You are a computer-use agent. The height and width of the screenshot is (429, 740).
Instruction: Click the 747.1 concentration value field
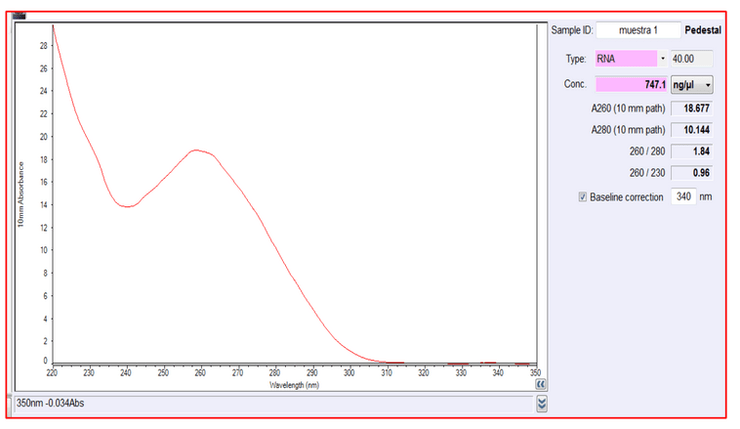click(631, 85)
